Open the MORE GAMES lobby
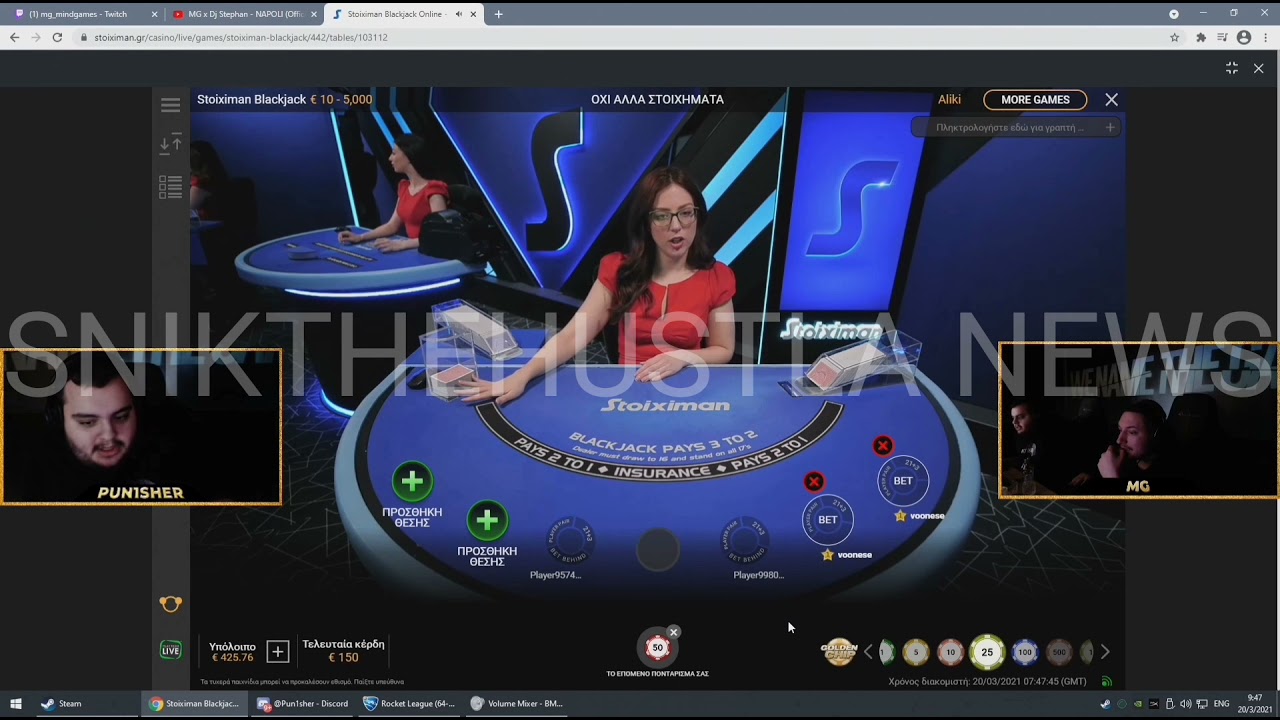Viewport: 1280px width, 720px height. pos(1035,100)
